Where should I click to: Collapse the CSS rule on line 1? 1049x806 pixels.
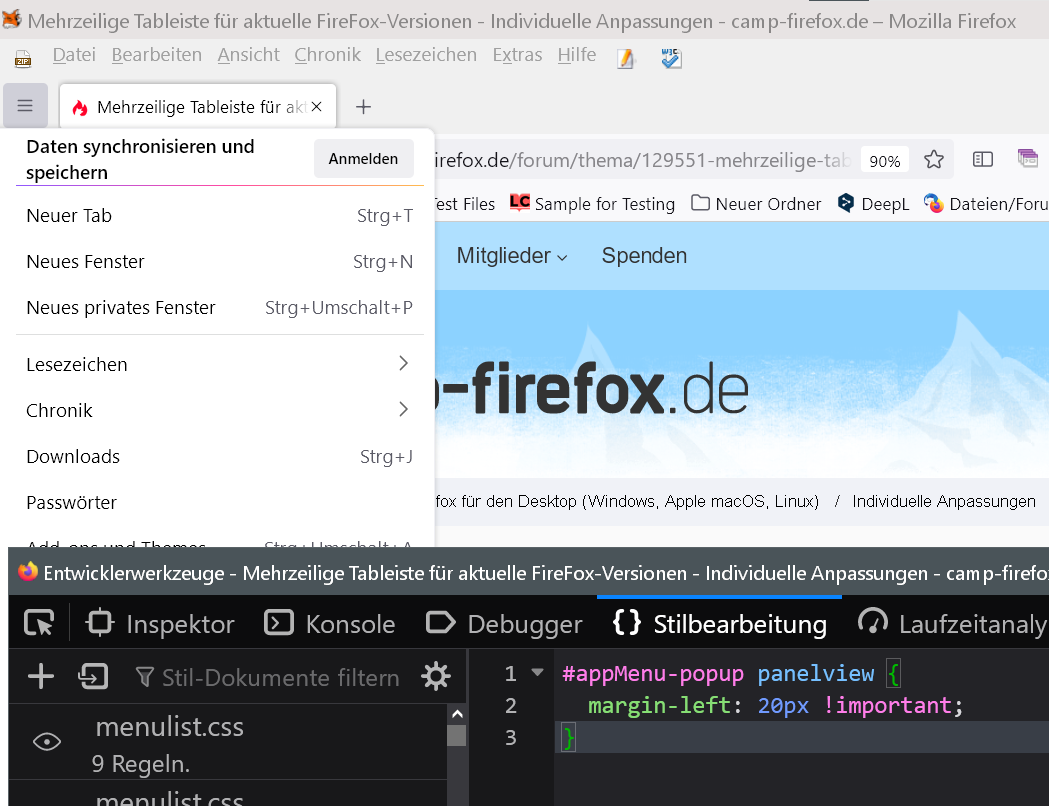(x=537, y=672)
